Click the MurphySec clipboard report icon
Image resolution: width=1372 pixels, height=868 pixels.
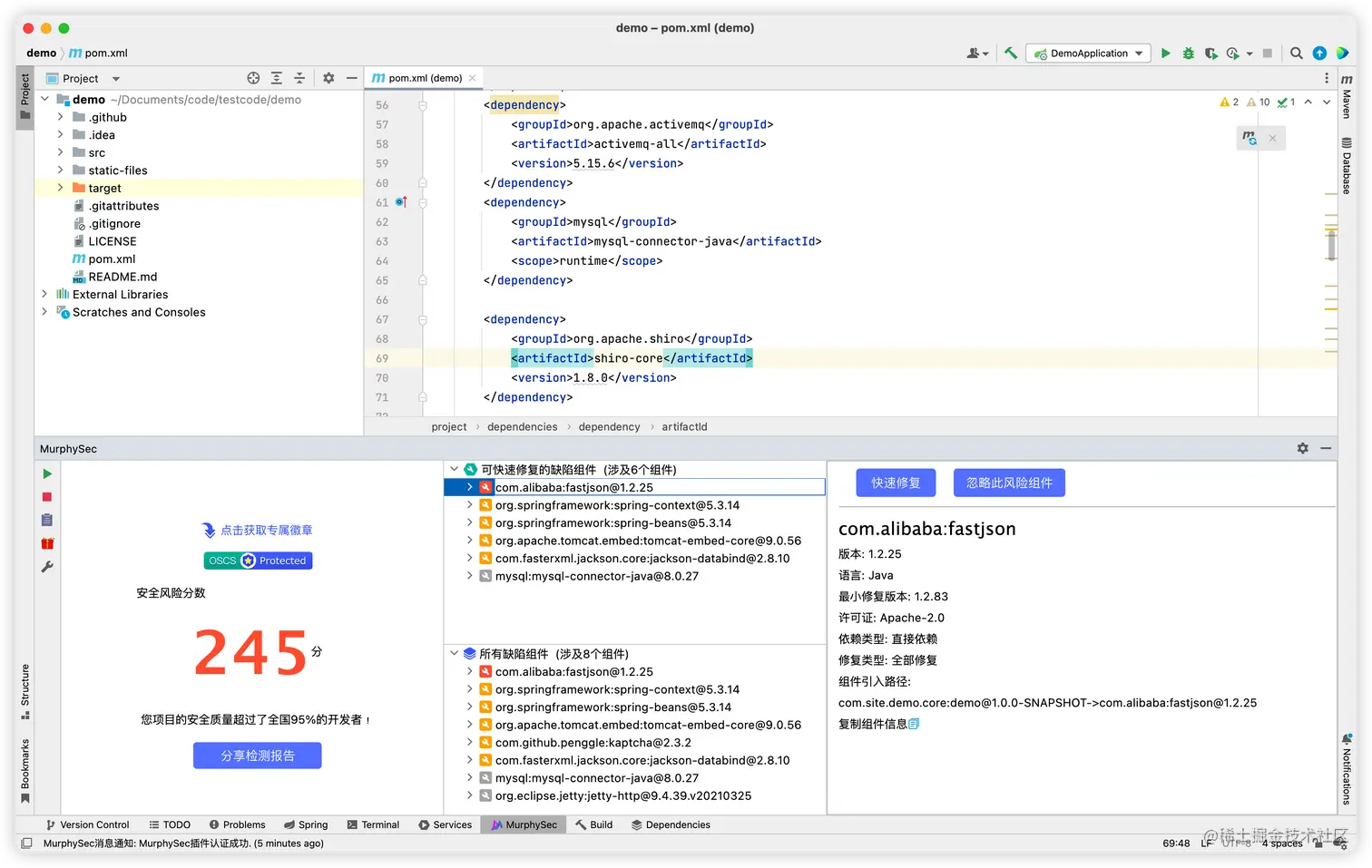coord(47,520)
